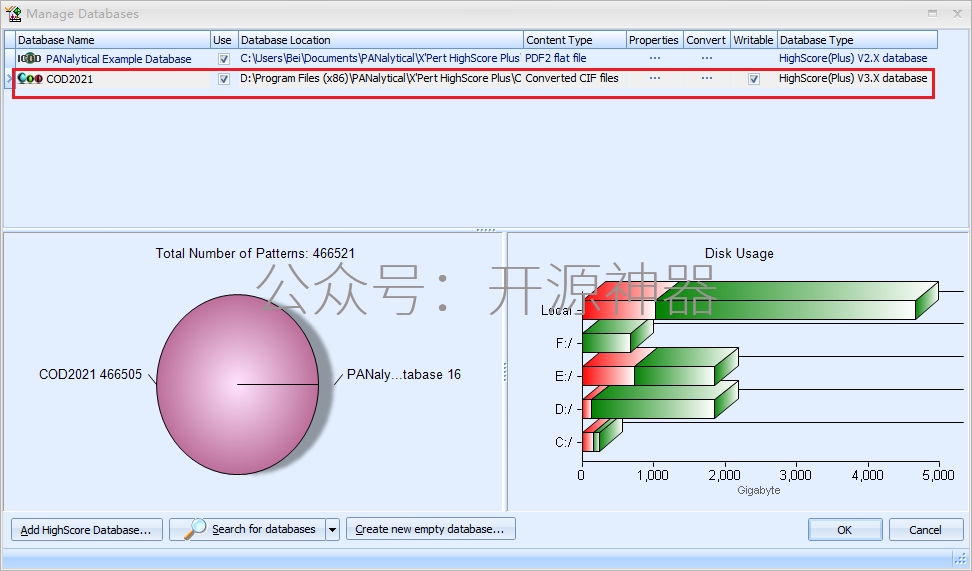Maximize the Manage Databases window
The height and width of the screenshot is (571, 972).
[x=932, y=14]
